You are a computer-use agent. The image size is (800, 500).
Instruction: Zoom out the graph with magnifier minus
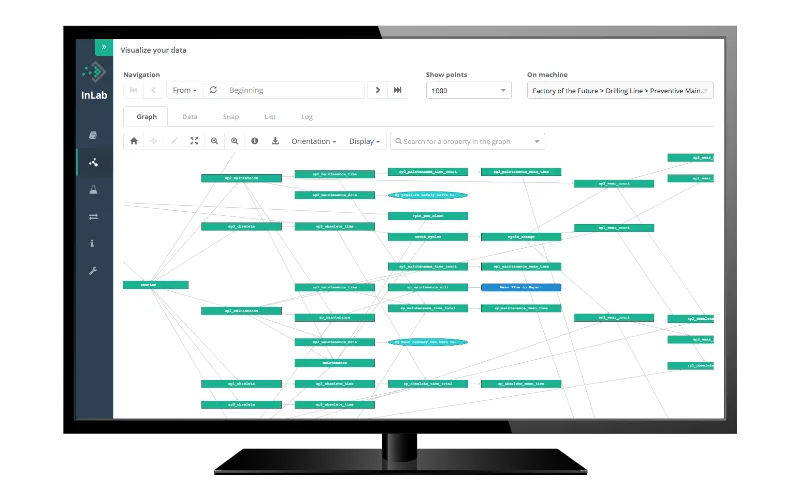(214, 141)
